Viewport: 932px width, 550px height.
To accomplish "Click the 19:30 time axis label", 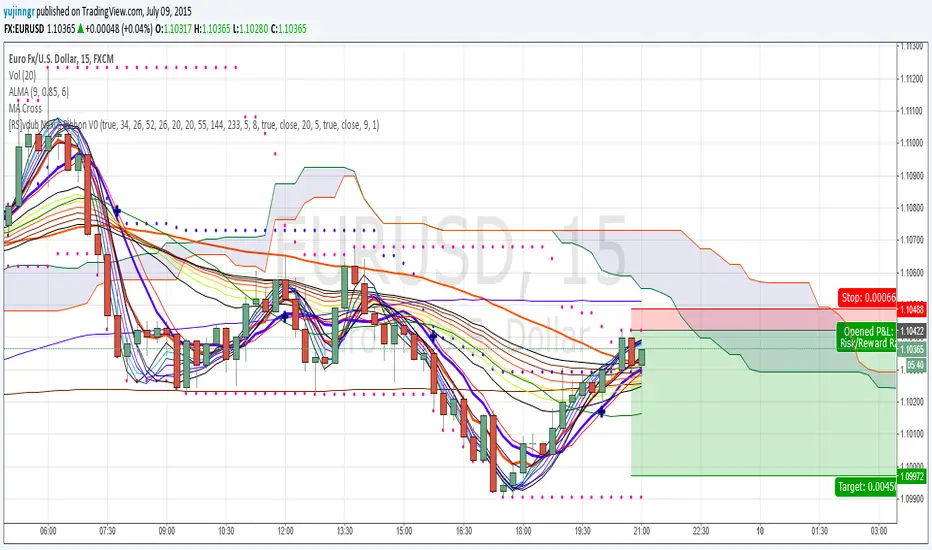I will click(582, 530).
